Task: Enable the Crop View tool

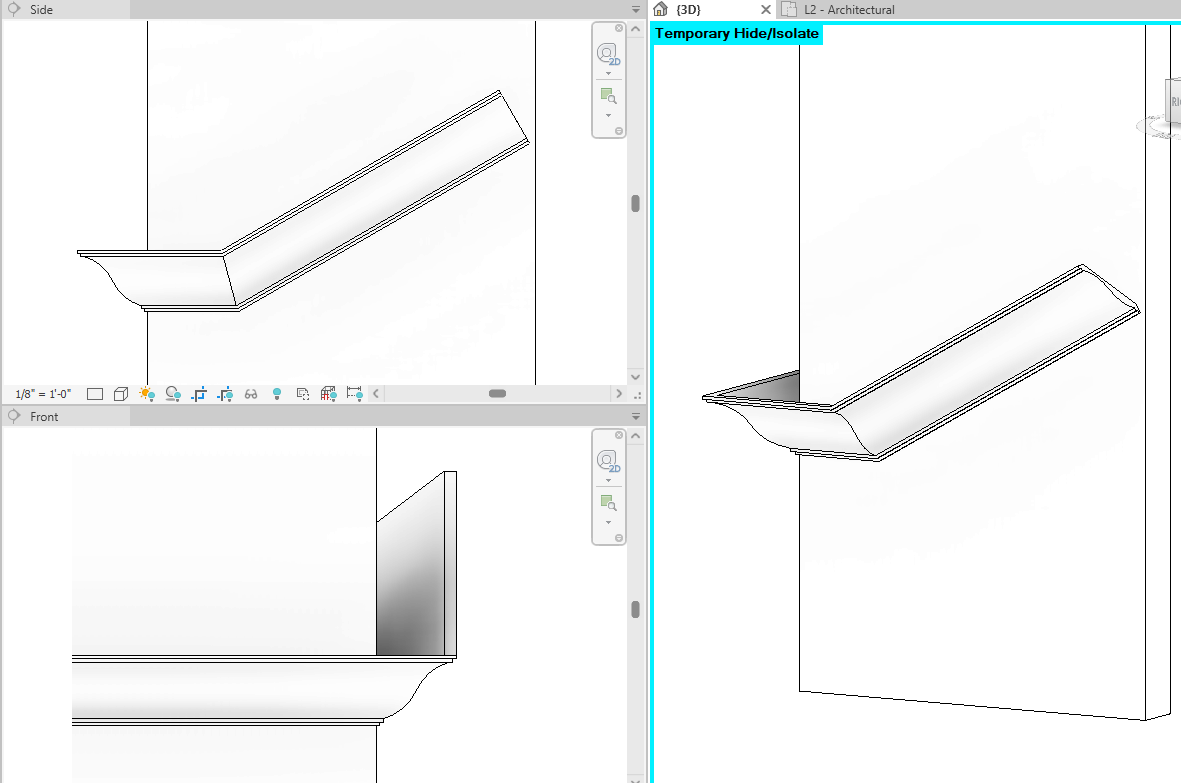Action: pyautogui.click(x=198, y=393)
